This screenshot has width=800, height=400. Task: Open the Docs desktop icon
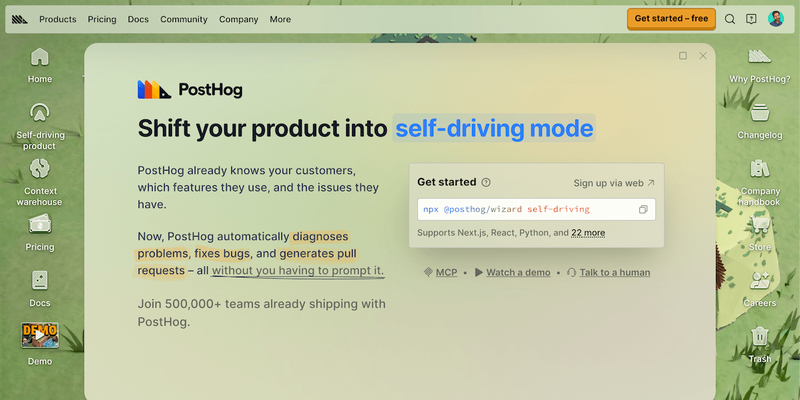pos(40,289)
